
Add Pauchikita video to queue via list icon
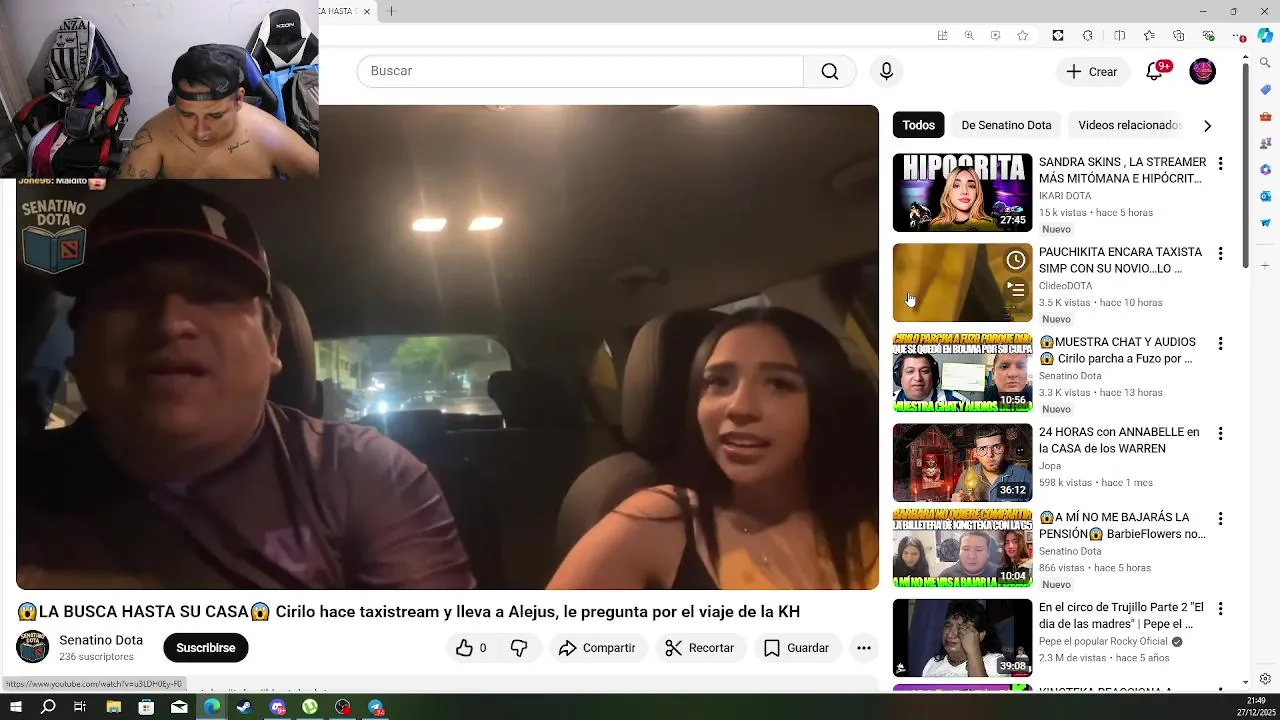[1015, 290]
